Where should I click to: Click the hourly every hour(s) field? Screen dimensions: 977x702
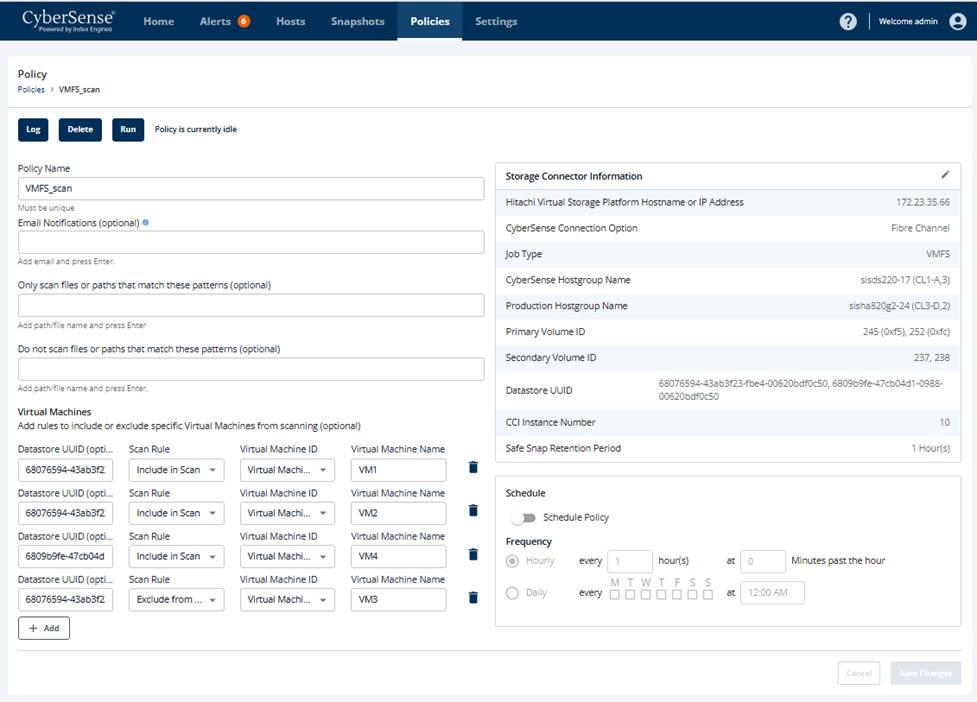click(630, 561)
